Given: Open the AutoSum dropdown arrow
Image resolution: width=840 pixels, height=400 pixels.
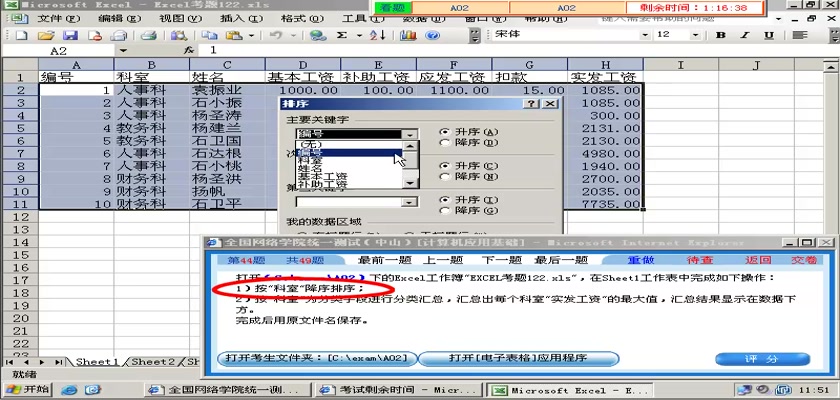Looking at the screenshot, I should click(x=359, y=35).
